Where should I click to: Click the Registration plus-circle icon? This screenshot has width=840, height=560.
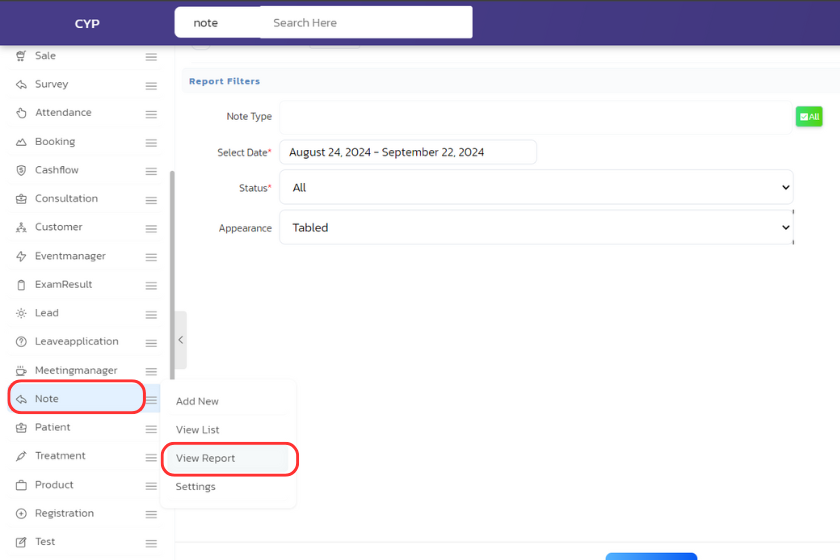(x=21, y=513)
